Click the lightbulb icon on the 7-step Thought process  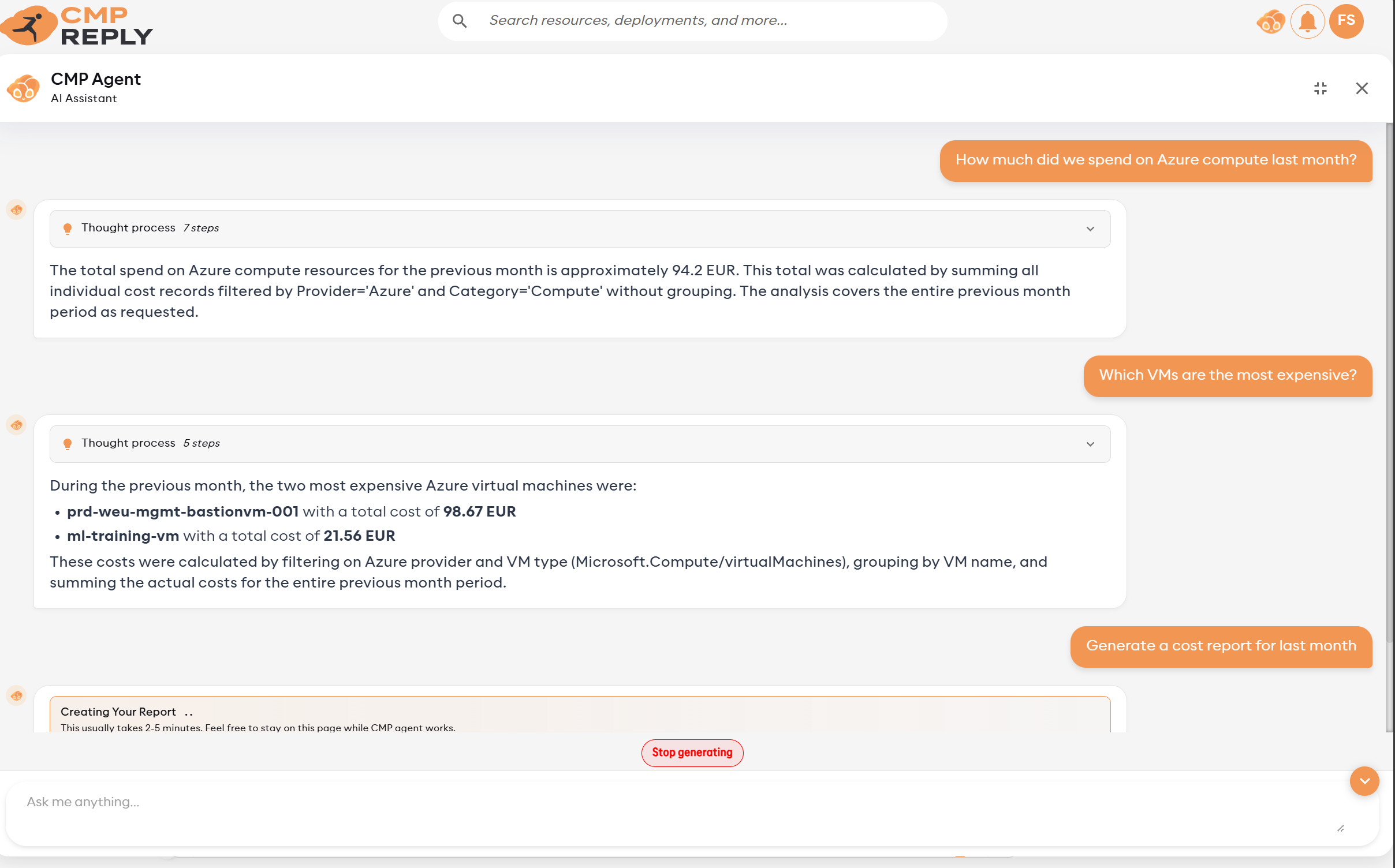pos(68,228)
